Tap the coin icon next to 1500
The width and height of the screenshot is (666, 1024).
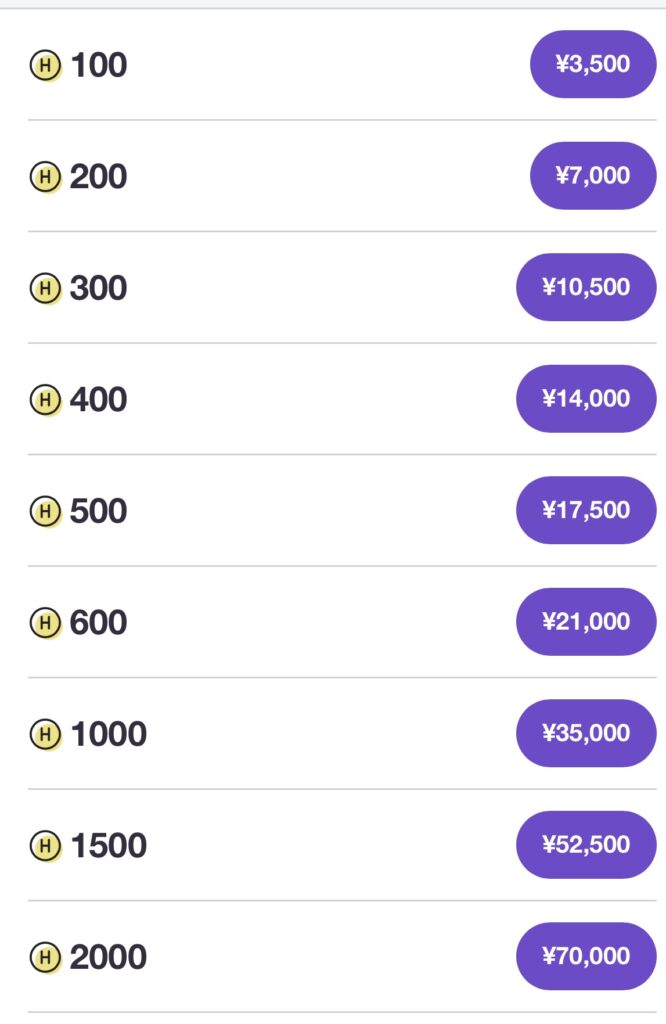(46, 846)
